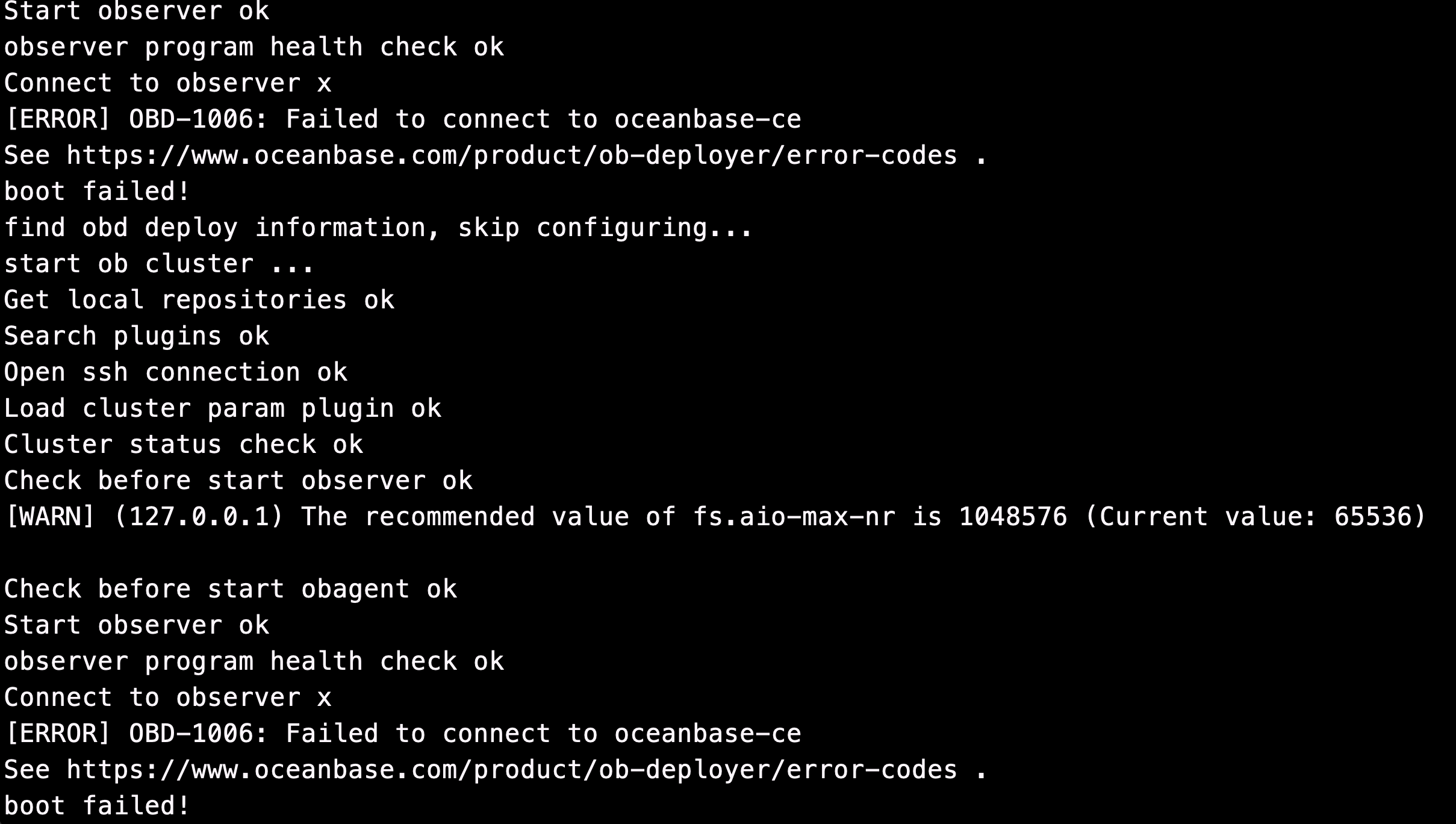Click the top 'observer program health check' line

point(254,47)
